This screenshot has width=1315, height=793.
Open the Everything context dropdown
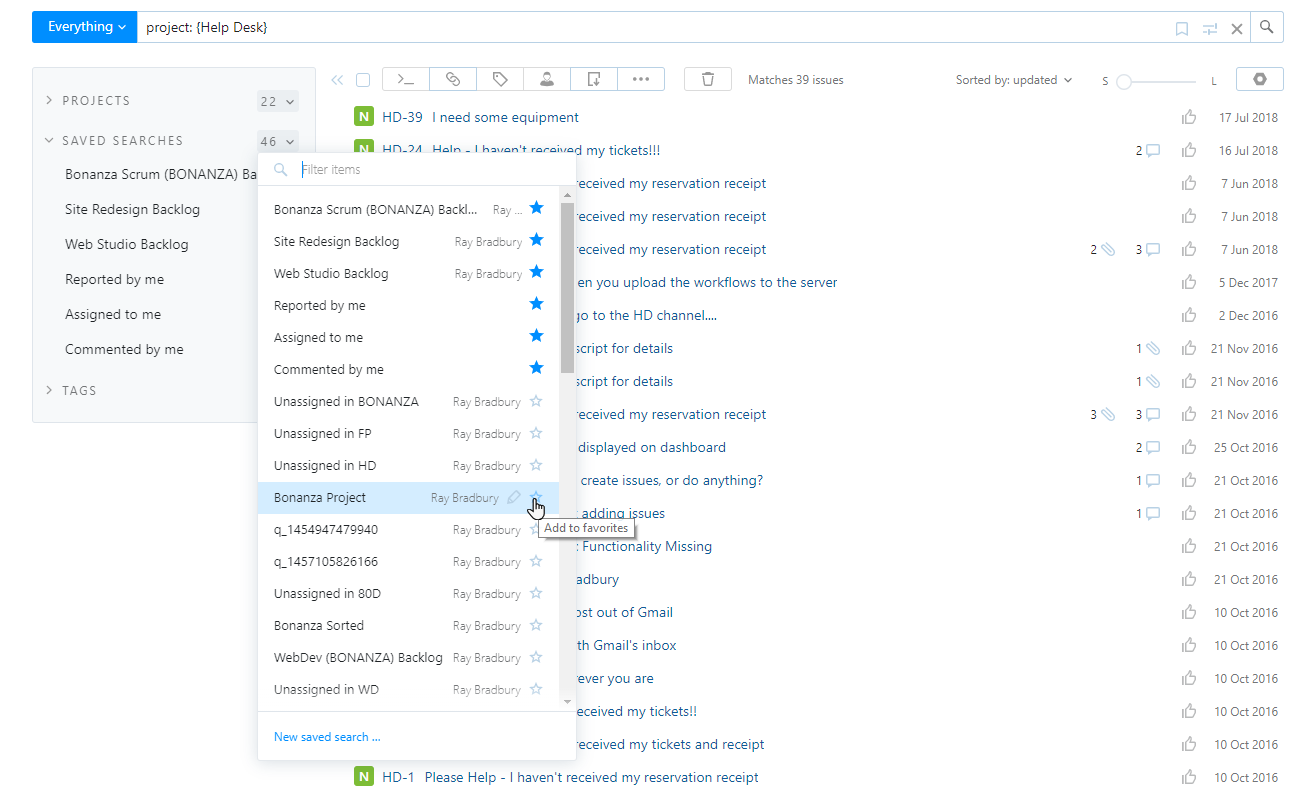point(83,28)
